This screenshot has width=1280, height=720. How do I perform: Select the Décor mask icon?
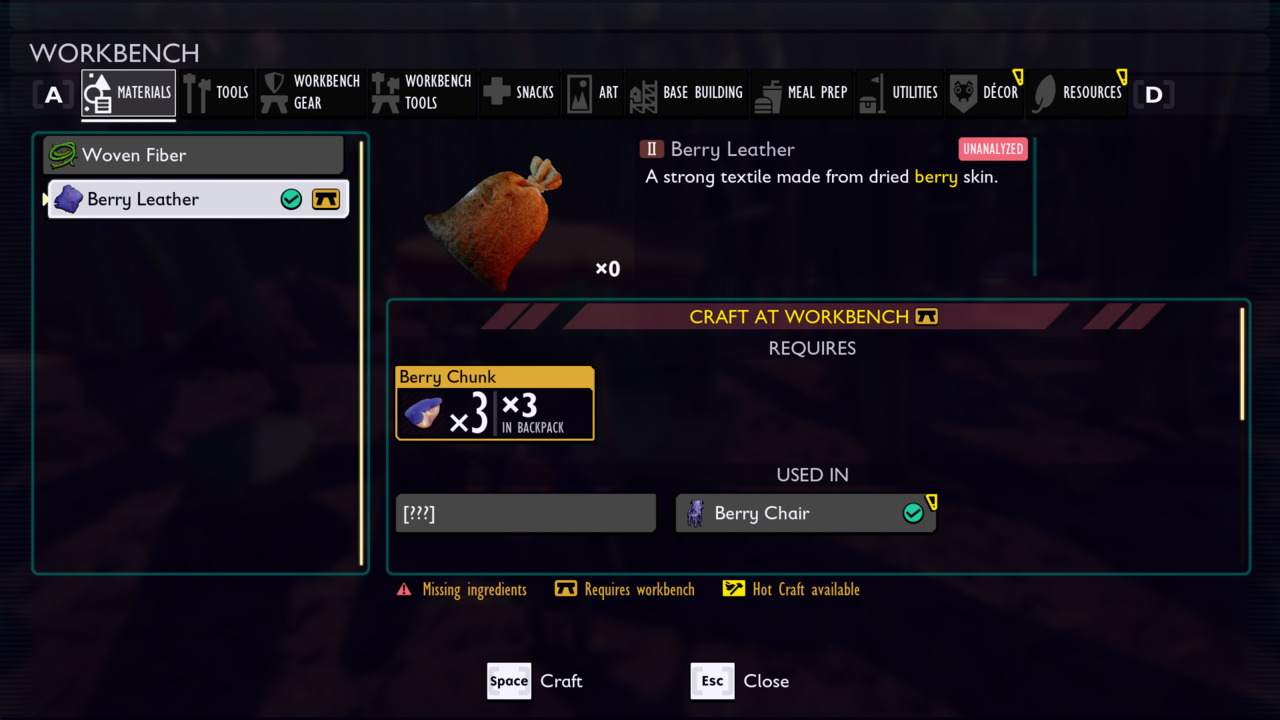tap(963, 93)
